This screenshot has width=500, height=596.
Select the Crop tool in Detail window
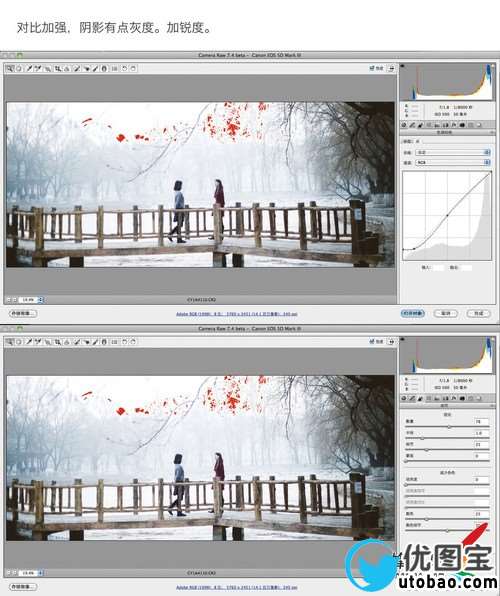point(57,342)
